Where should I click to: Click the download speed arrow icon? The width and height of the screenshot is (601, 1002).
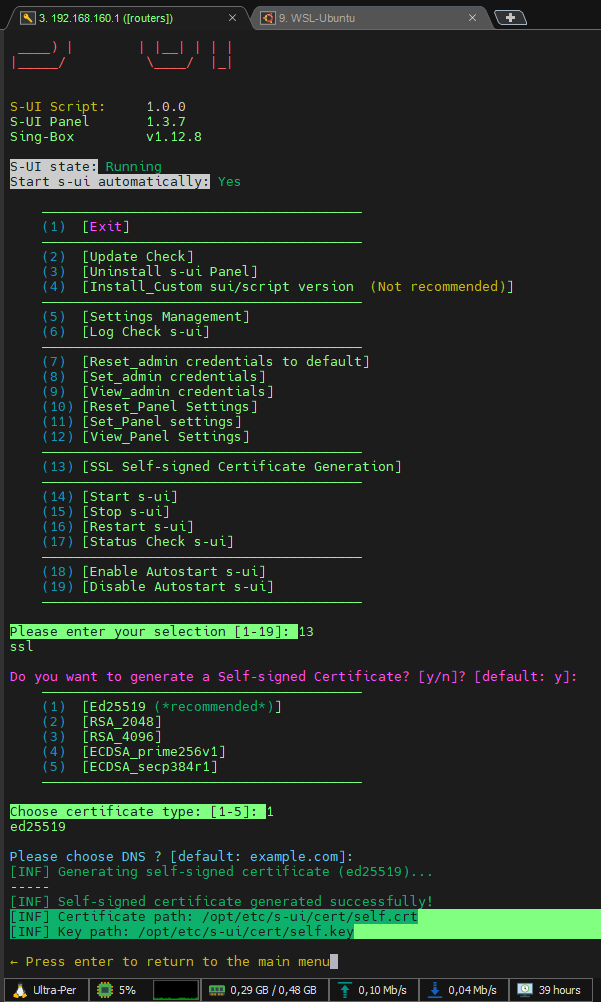pos(435,990)
